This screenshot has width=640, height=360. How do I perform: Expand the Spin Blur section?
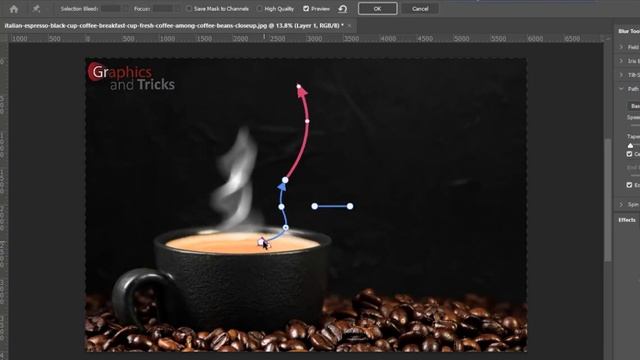[x=621, y=204]
